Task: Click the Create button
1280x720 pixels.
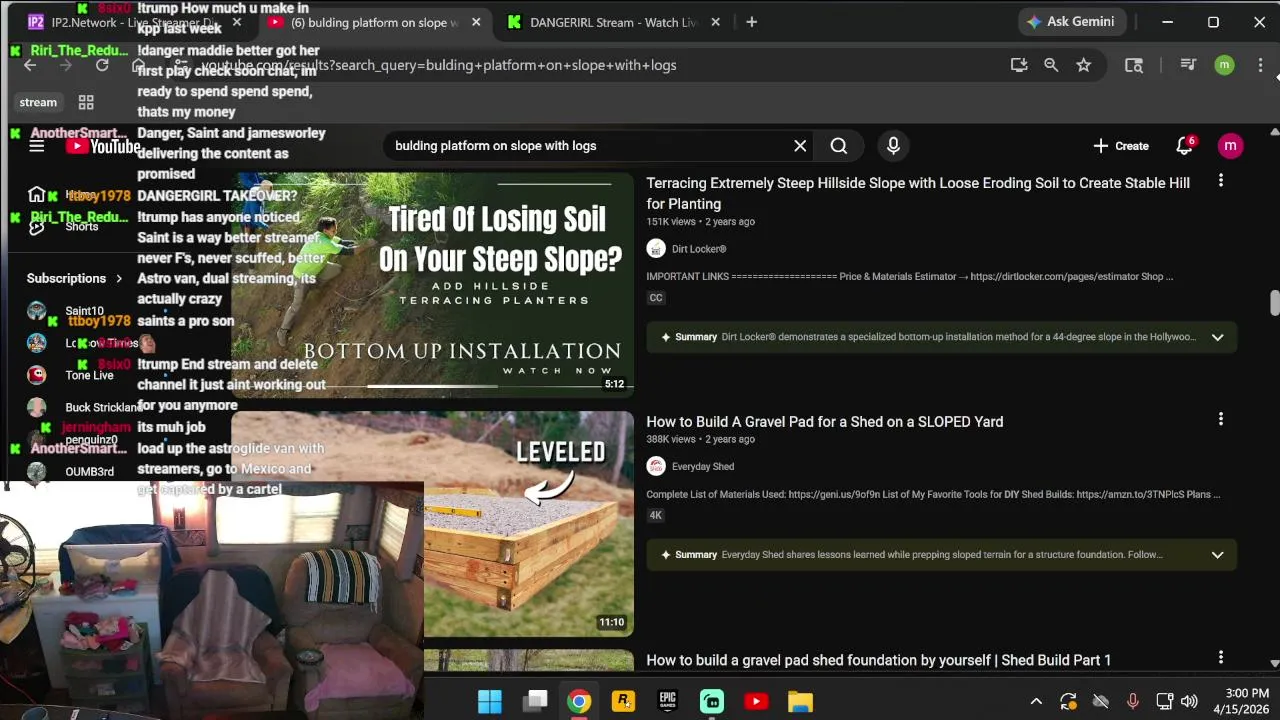Action: pos(1121,146)
